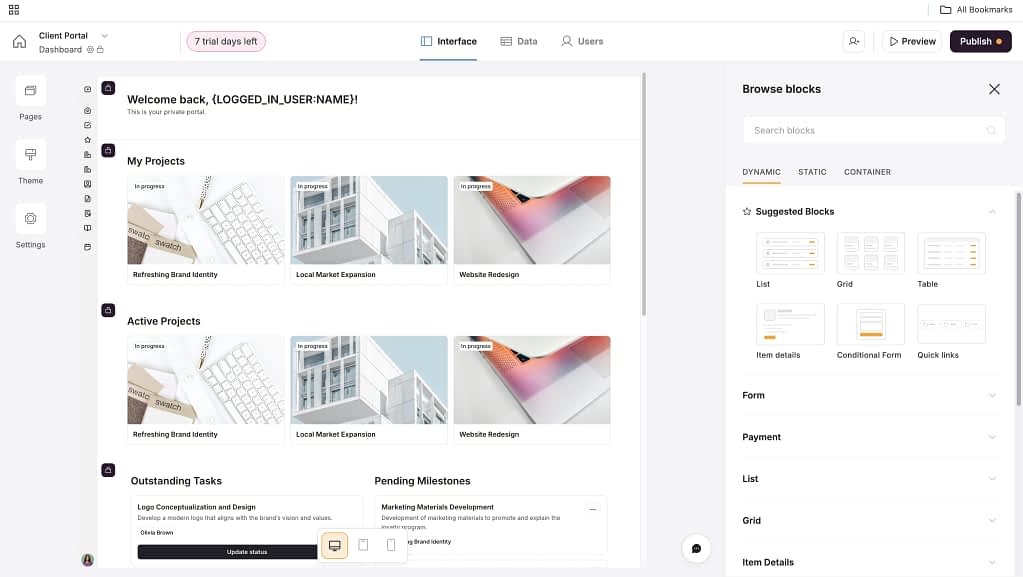1023x577 pixels.
Task: Switch to the Users tab
Action: pyautogui.click(x=582, y=41)
